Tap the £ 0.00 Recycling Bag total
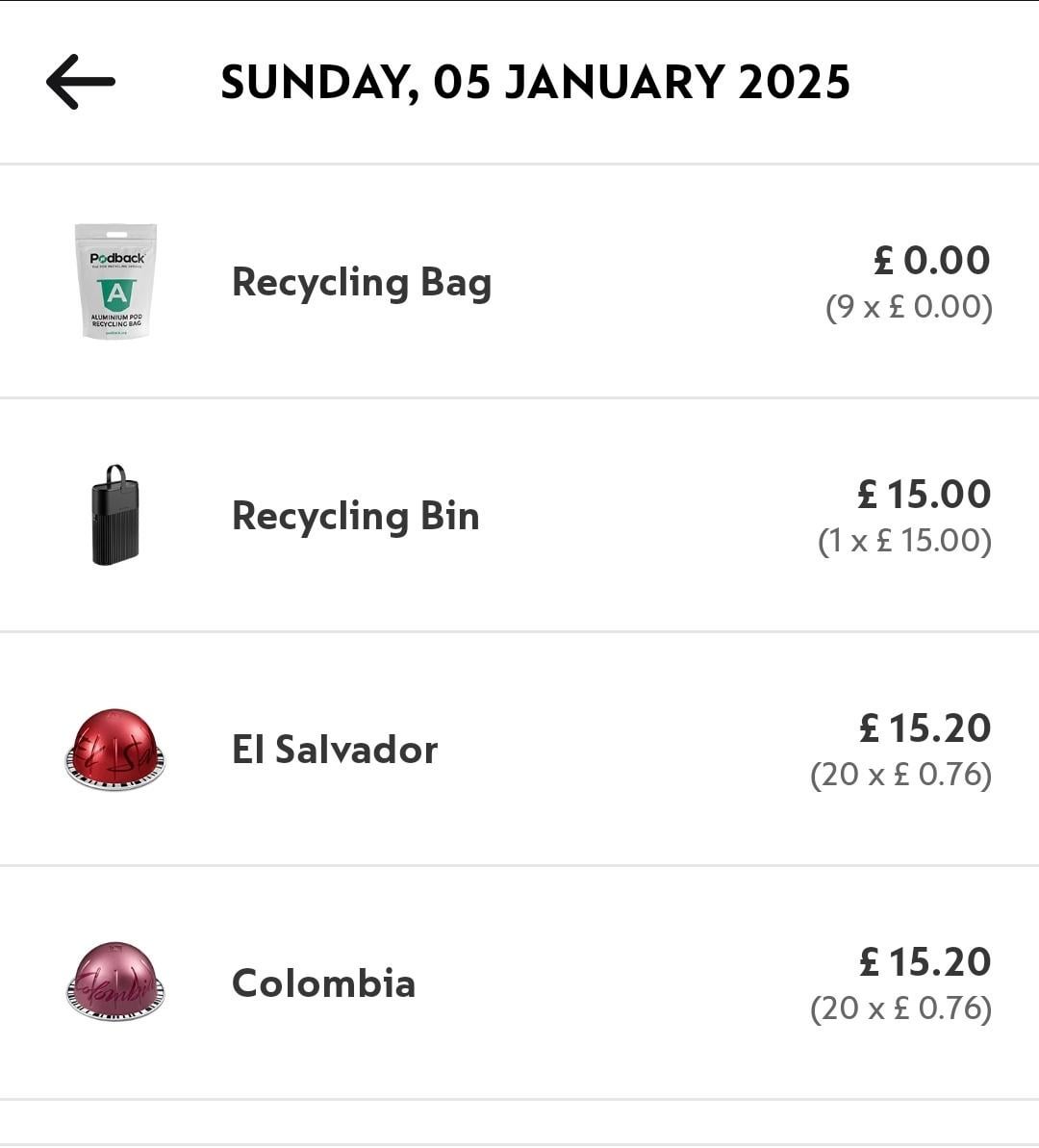 [931, 260]
